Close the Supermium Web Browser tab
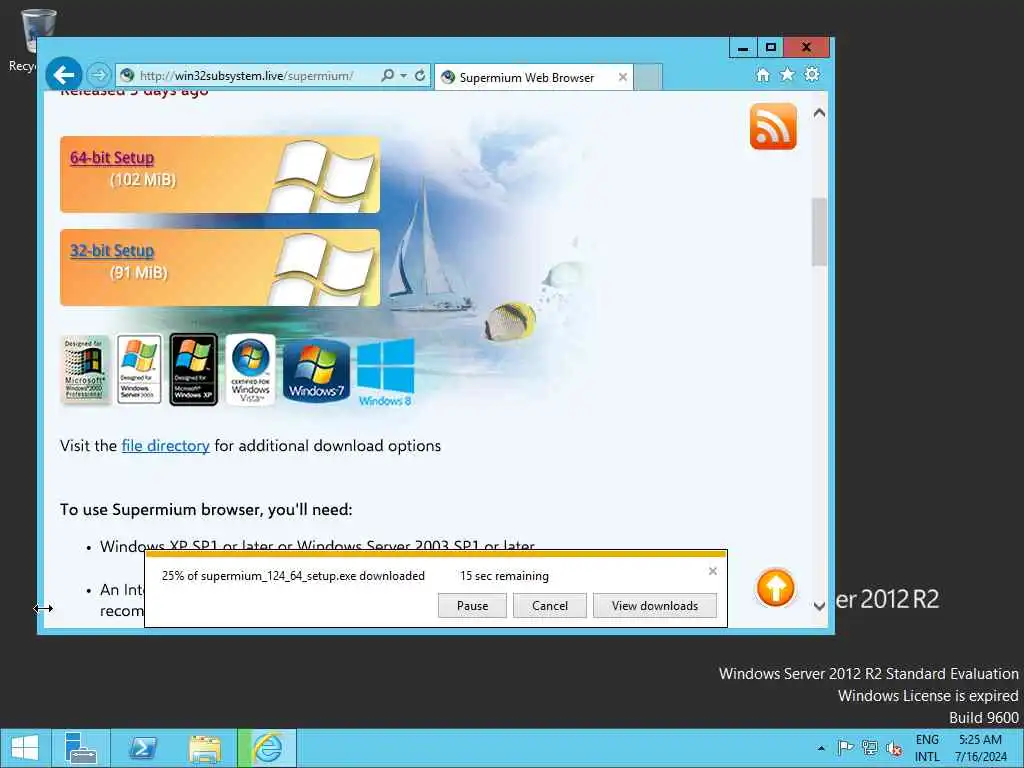This screenshot has width=1024, height=768. pos(622,77)
